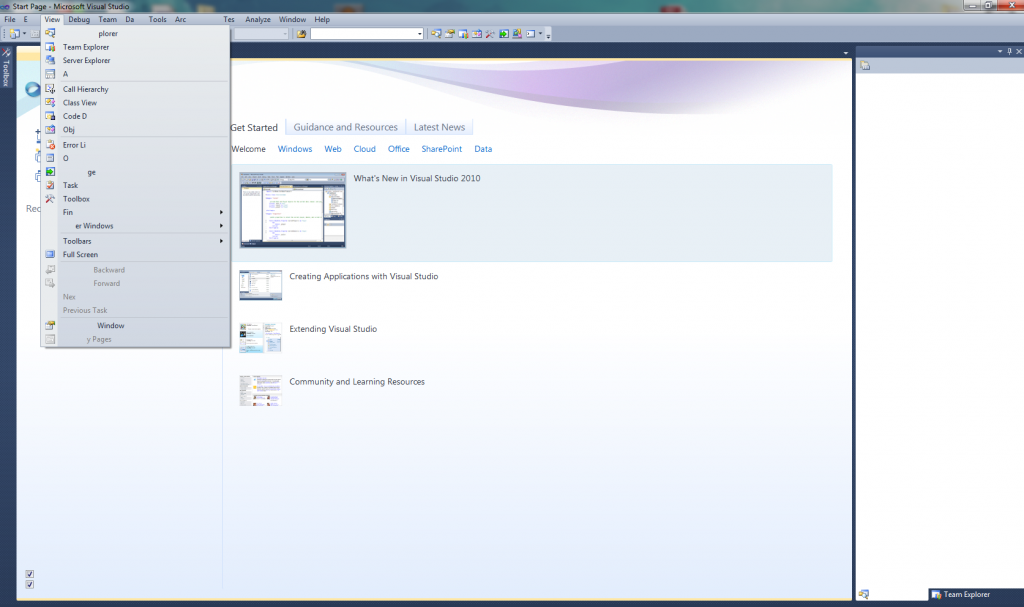Select the Welcome category on Start Page
Viewport: 1024px width, 607px height.
tap(249, 149)
